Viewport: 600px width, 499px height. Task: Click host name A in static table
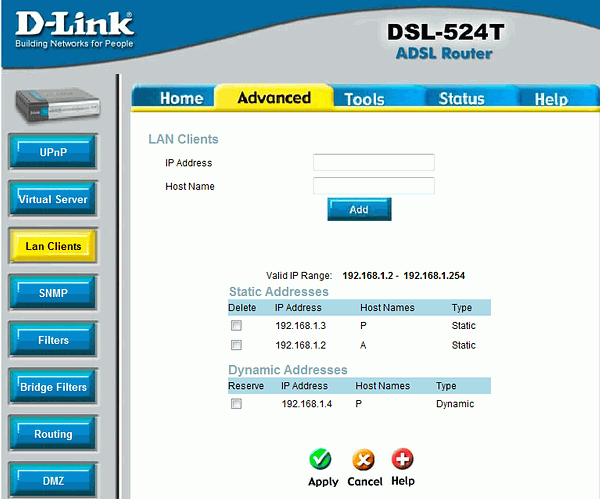coord(363,345)
